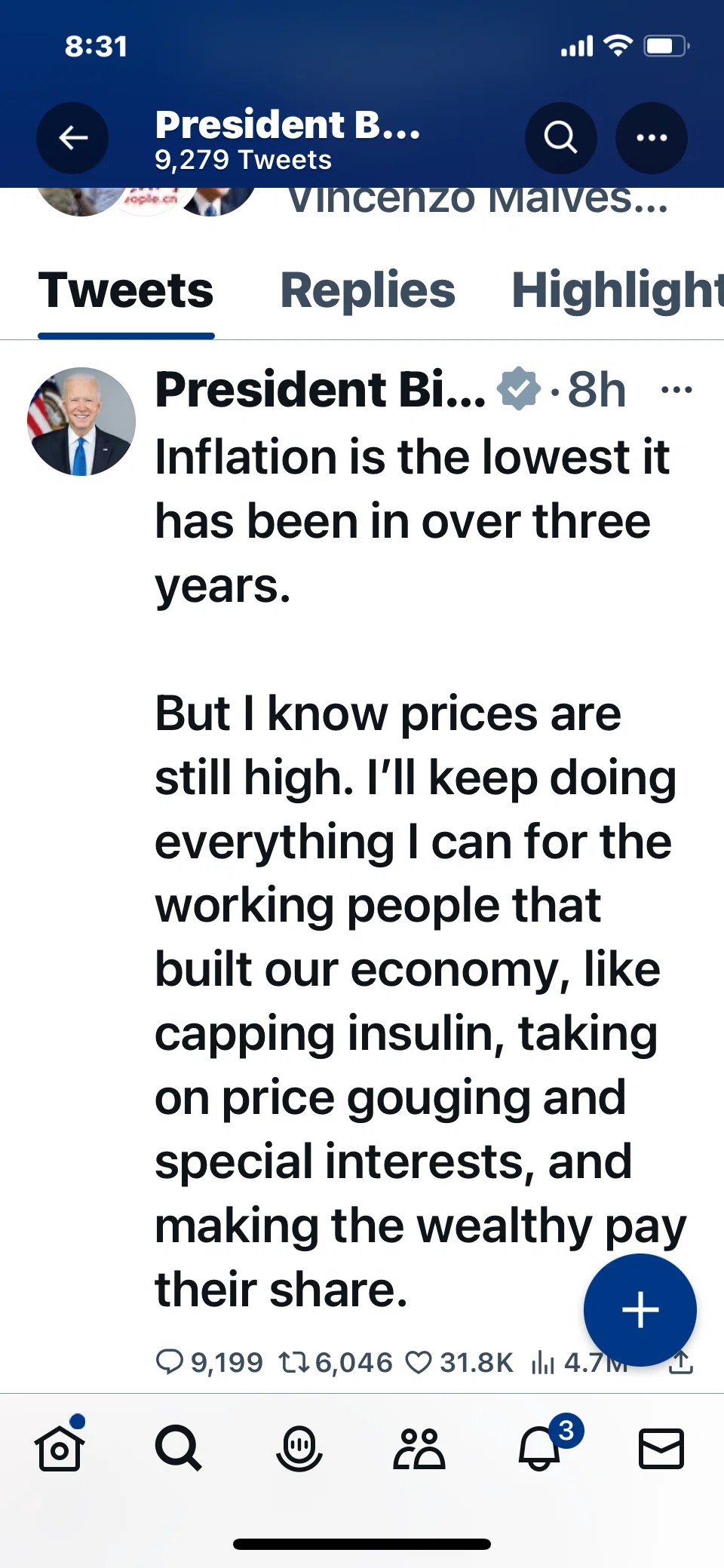Open Messages envelope tab
Screen dimensions: 724x1568
coord(661,1448)
